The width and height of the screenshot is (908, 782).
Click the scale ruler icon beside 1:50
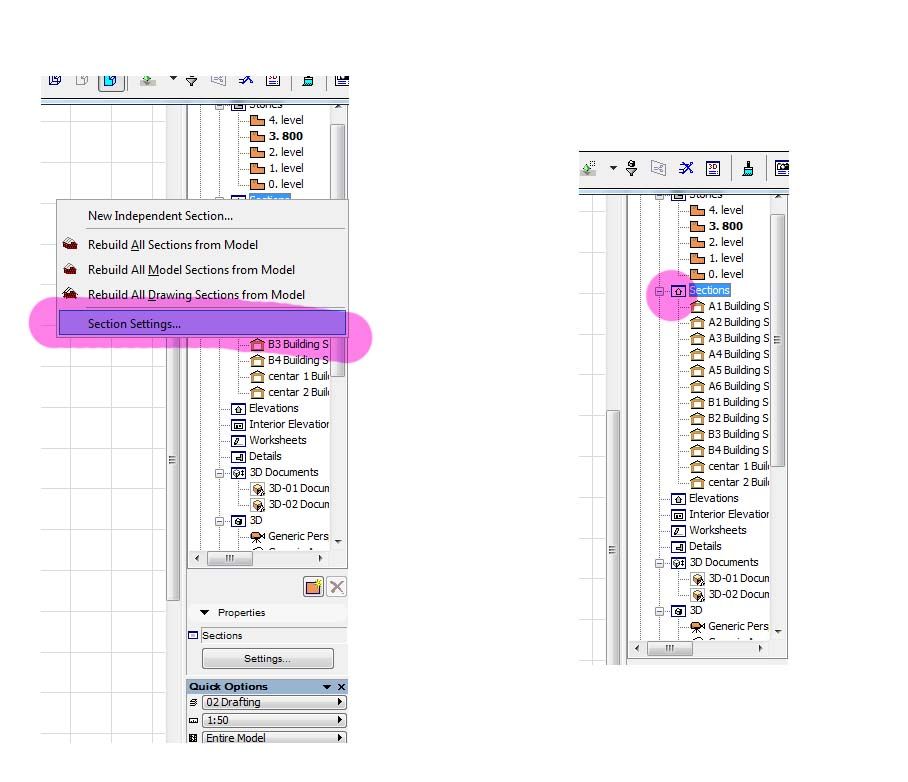(x=193, y=721)
